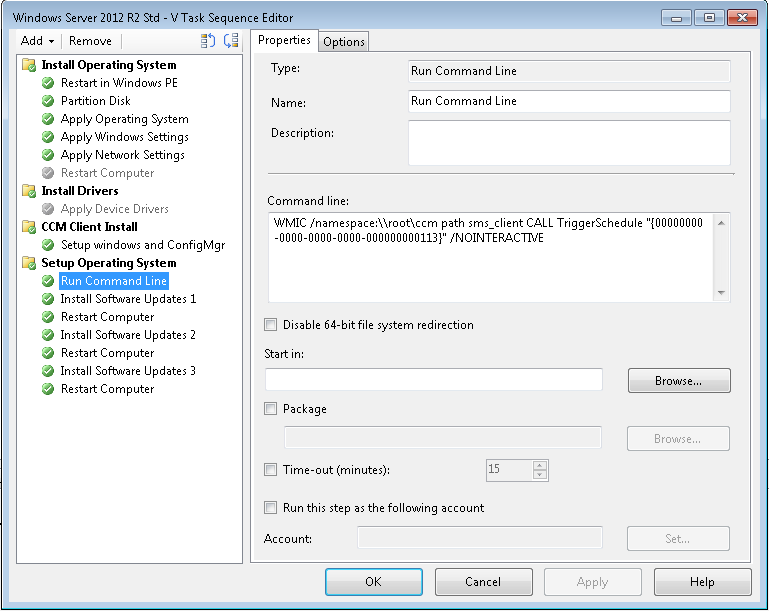Viewport: 769px width, 611px height.
Task: Click the Install Drivers group folder icon
Action: click(x=29, y=191)
